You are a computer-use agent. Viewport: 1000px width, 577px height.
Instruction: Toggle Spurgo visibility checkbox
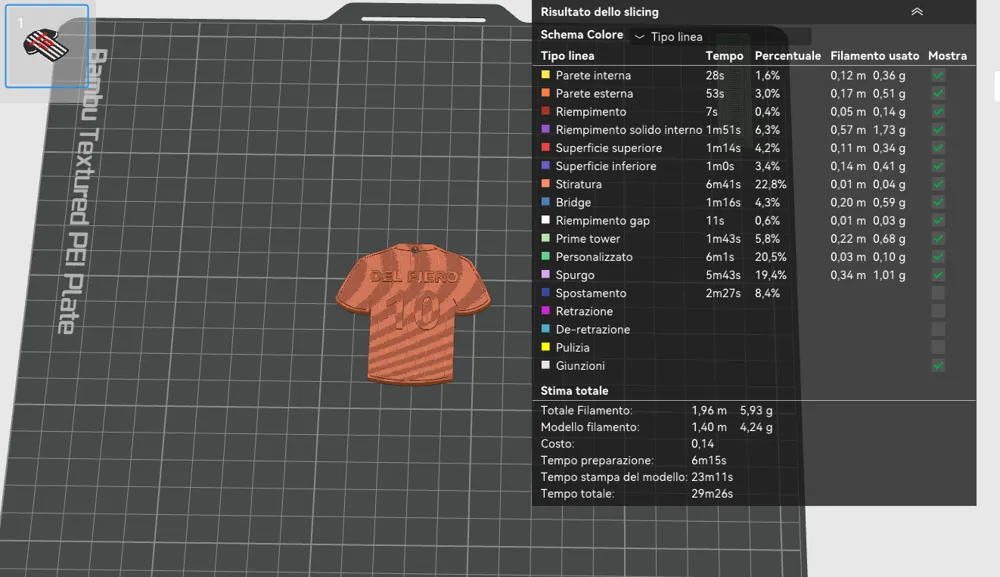point(938,275)
